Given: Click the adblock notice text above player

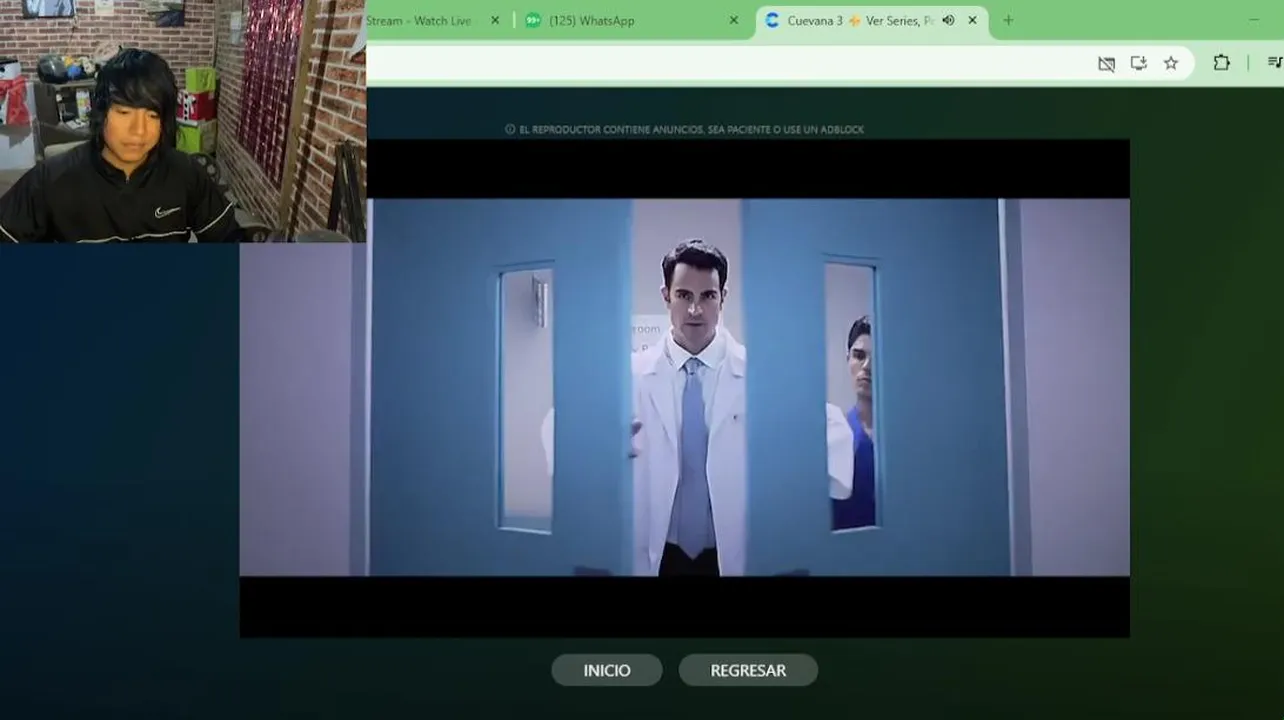Looking at the screenshot, I should (x=685, y=129).
